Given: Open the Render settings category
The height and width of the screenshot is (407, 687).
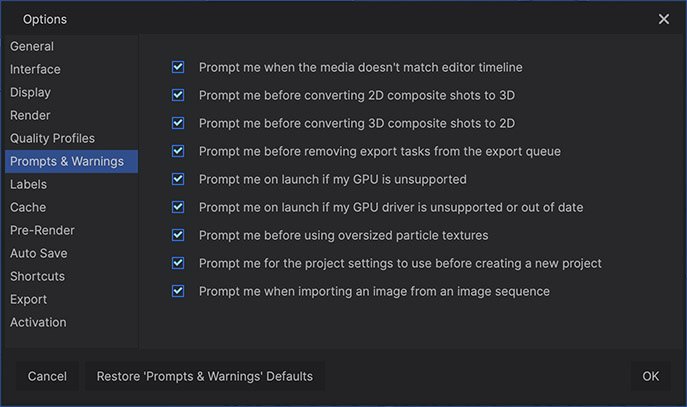Looking at the screenshot, I should point(30,115).
